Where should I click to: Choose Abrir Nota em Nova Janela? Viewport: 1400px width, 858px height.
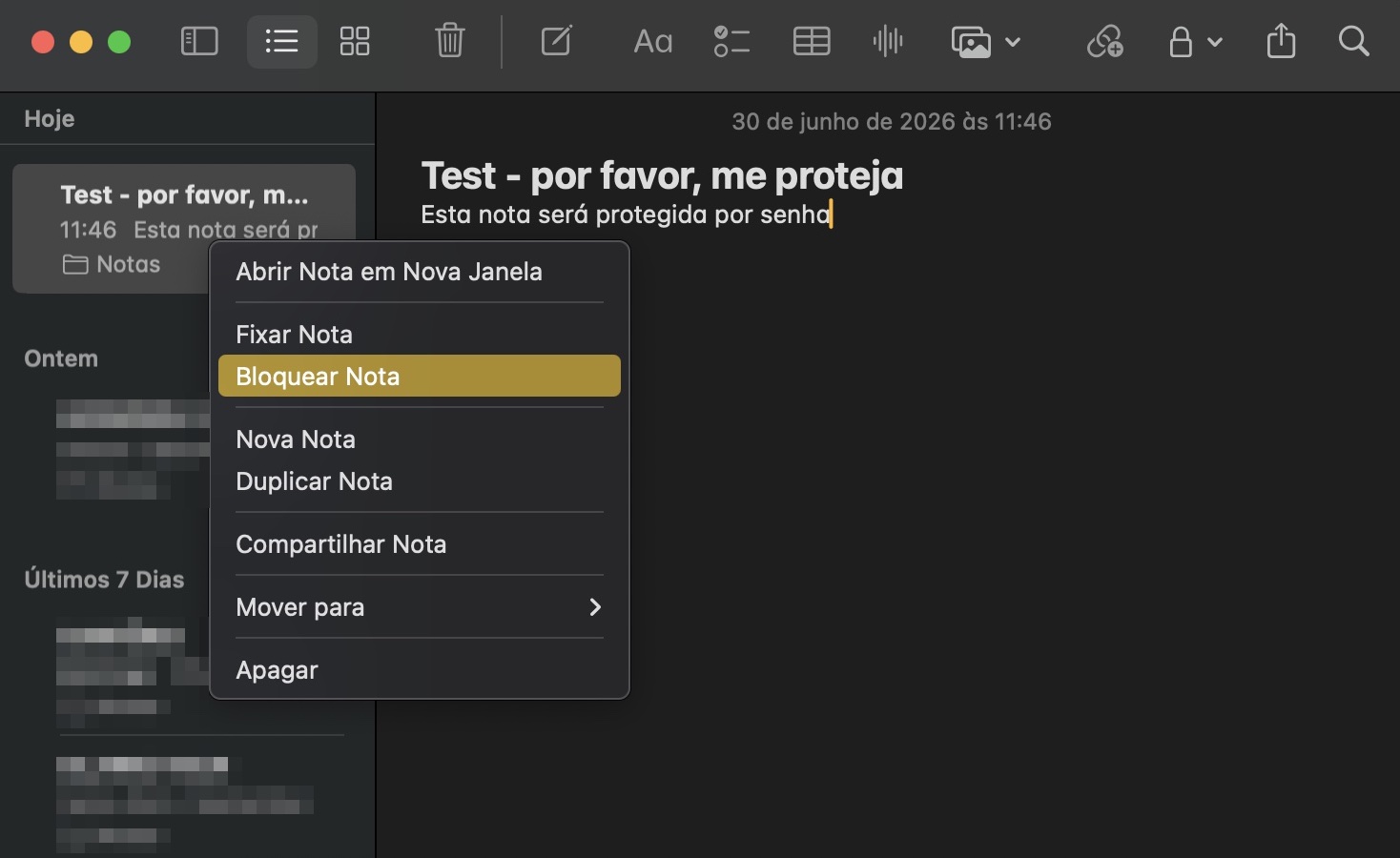[x=420, y=272]
